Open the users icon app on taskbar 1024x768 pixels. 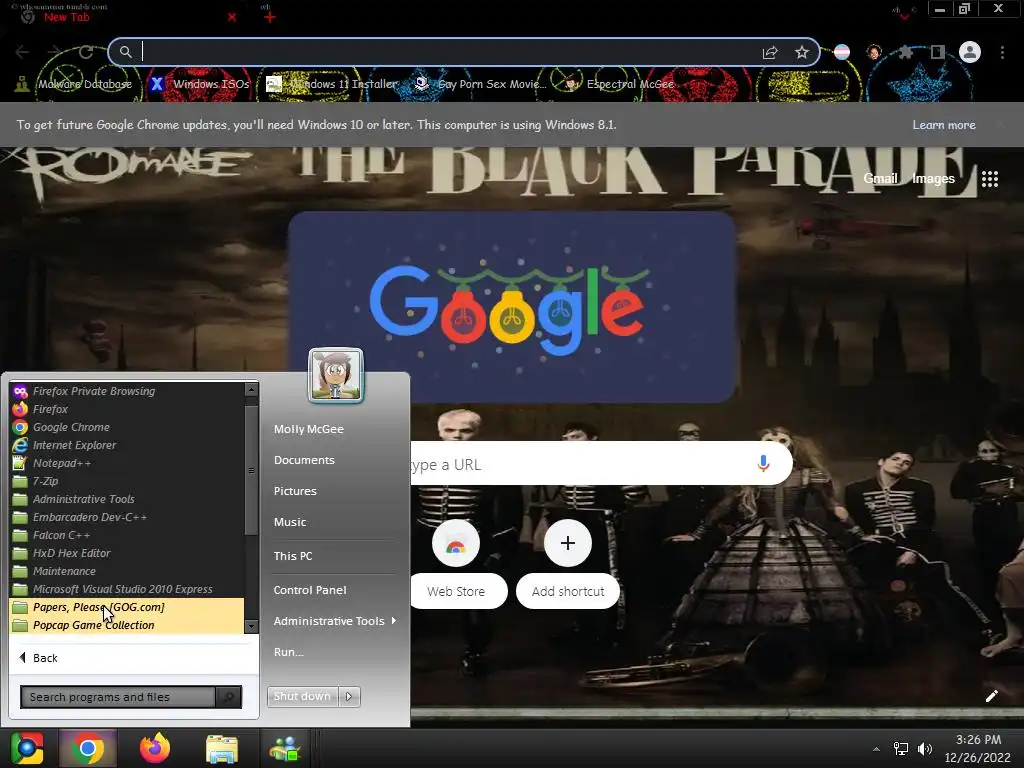pyautogui.click(x=285, y=748)
